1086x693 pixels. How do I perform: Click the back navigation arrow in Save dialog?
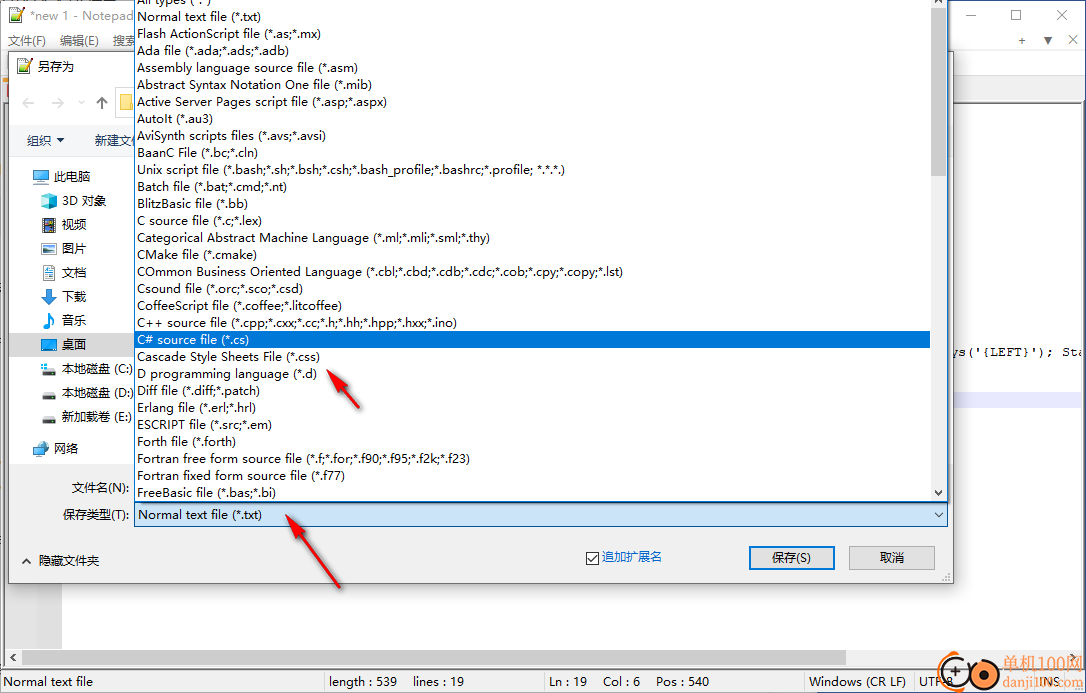click(x=28, y=103)
